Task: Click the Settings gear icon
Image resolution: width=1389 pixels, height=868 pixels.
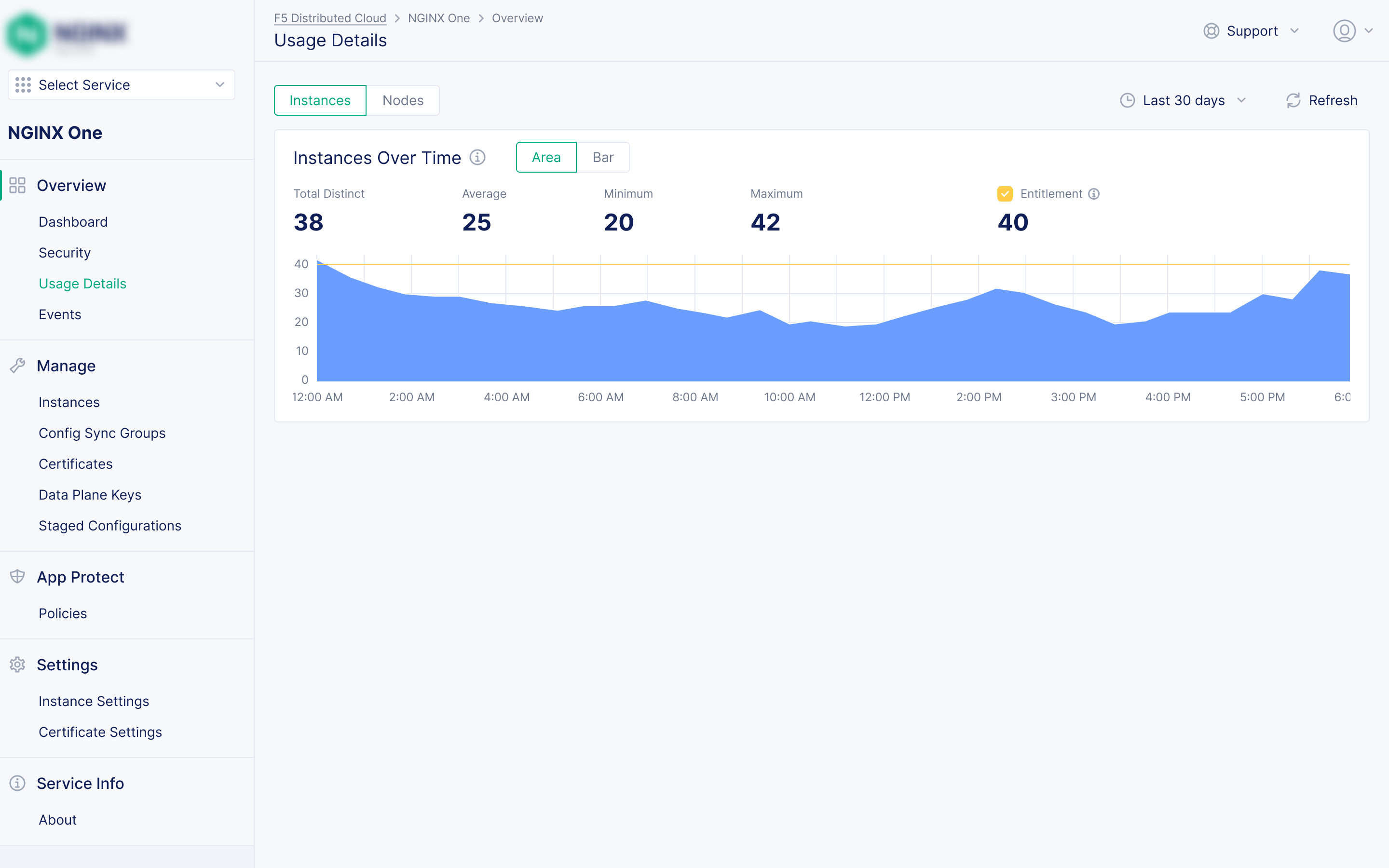Action: tap(17, 664)
